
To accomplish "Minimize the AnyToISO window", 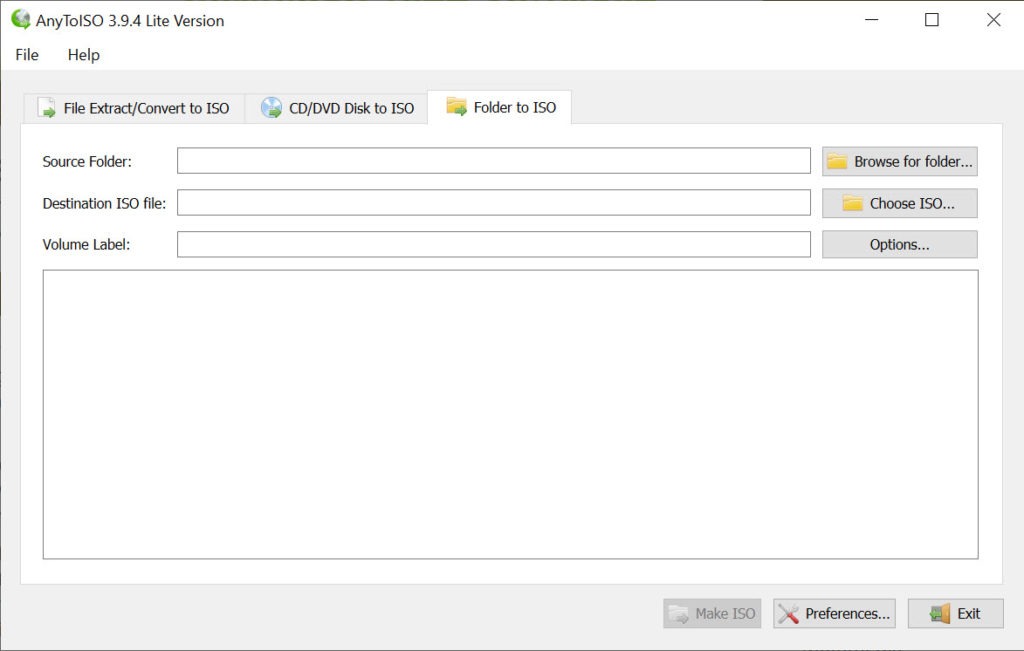I will (871, 20).
